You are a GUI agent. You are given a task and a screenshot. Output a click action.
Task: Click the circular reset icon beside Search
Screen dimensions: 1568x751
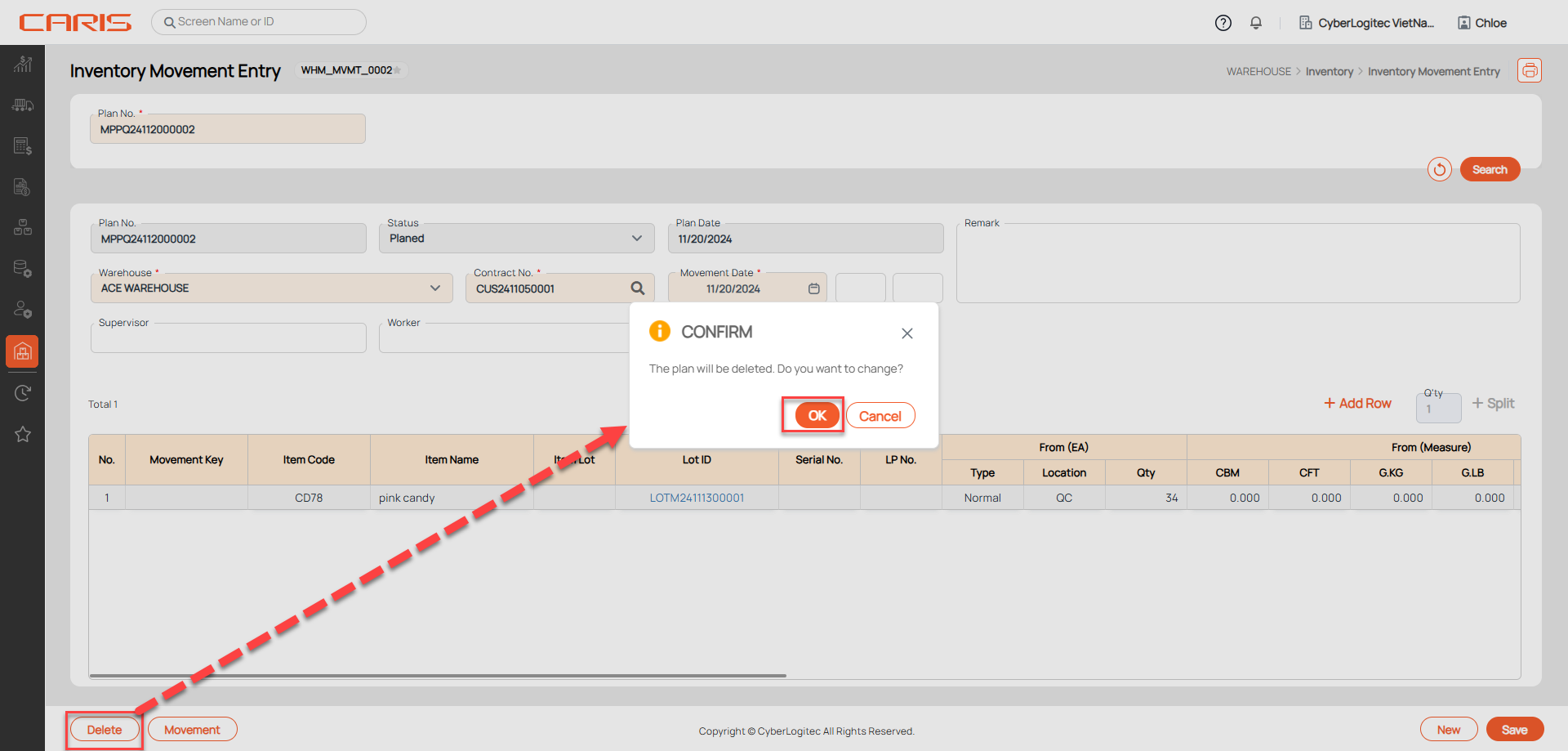pyautogui.click(x=1439, y=169)
